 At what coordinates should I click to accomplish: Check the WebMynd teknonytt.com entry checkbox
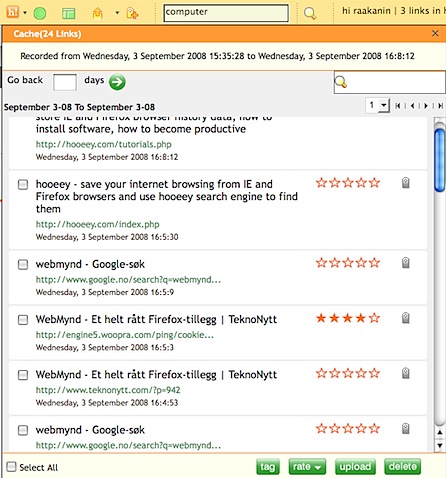pyautogui.click(x=23, y=375)
